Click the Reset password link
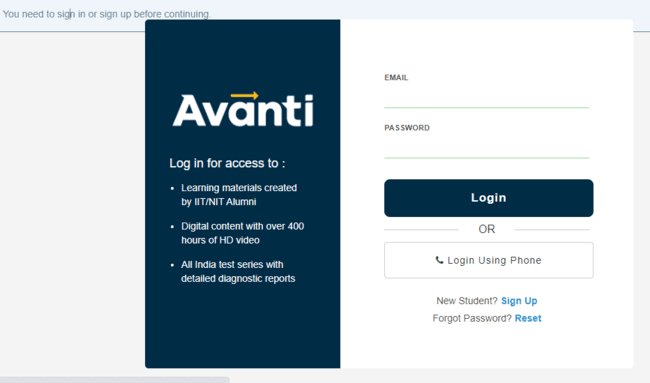650x383 pixels. [x=528, y=318]
